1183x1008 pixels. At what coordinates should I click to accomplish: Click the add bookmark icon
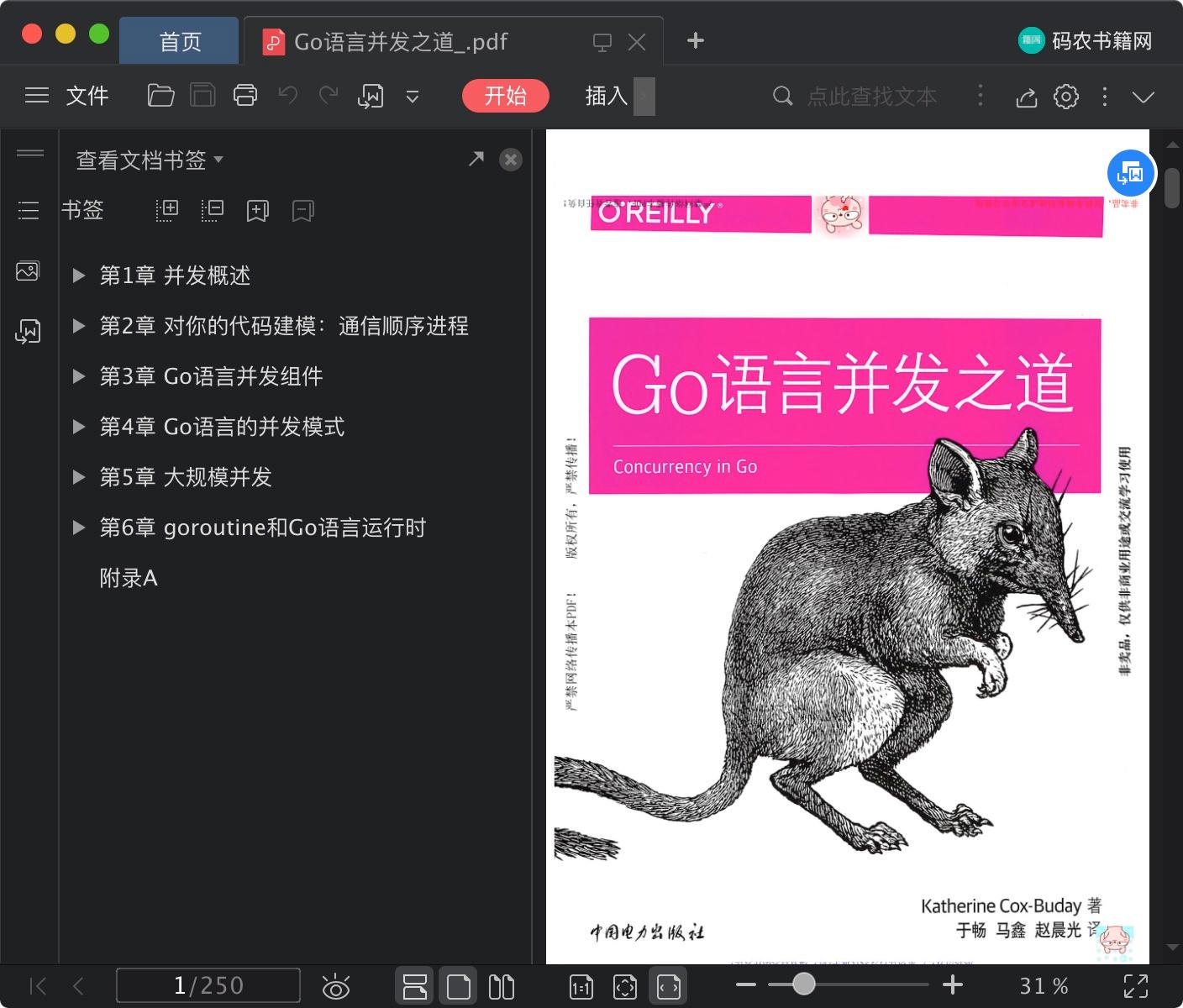tap(257, 211)
